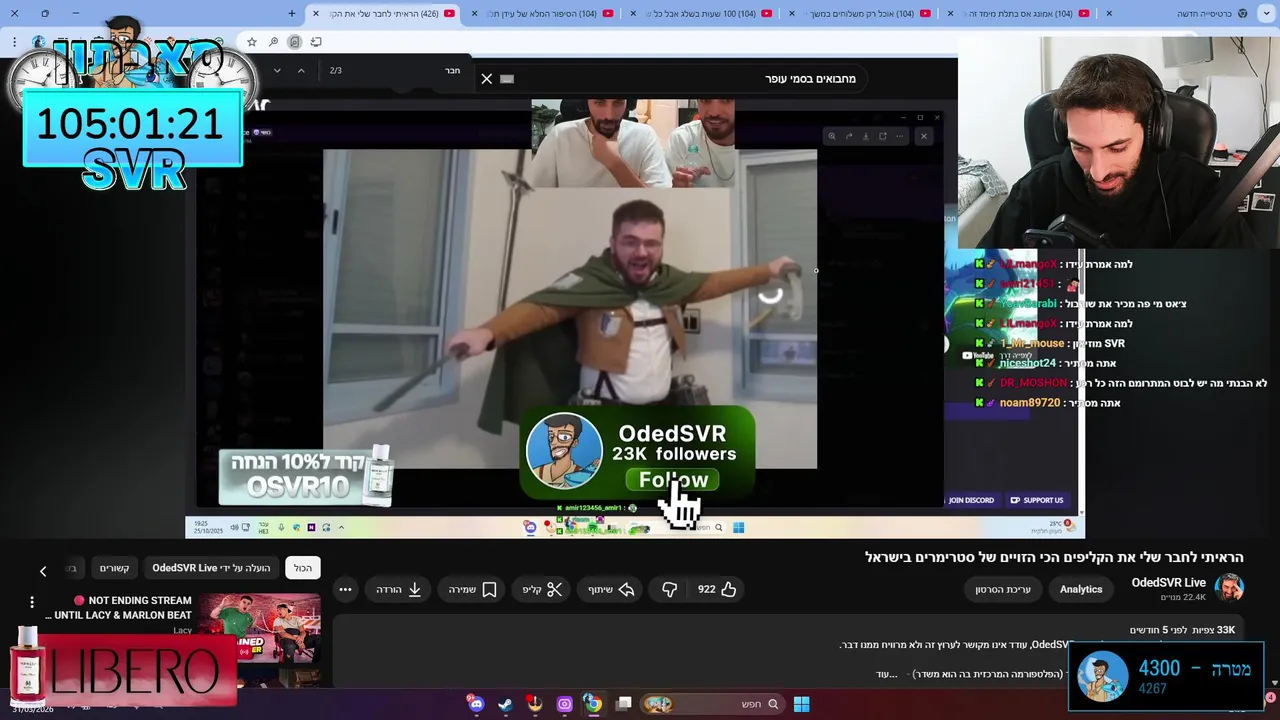Screen dimensions: 1280x720
Task: Open the Windows Start button on the taskbar
Action: 801,704
